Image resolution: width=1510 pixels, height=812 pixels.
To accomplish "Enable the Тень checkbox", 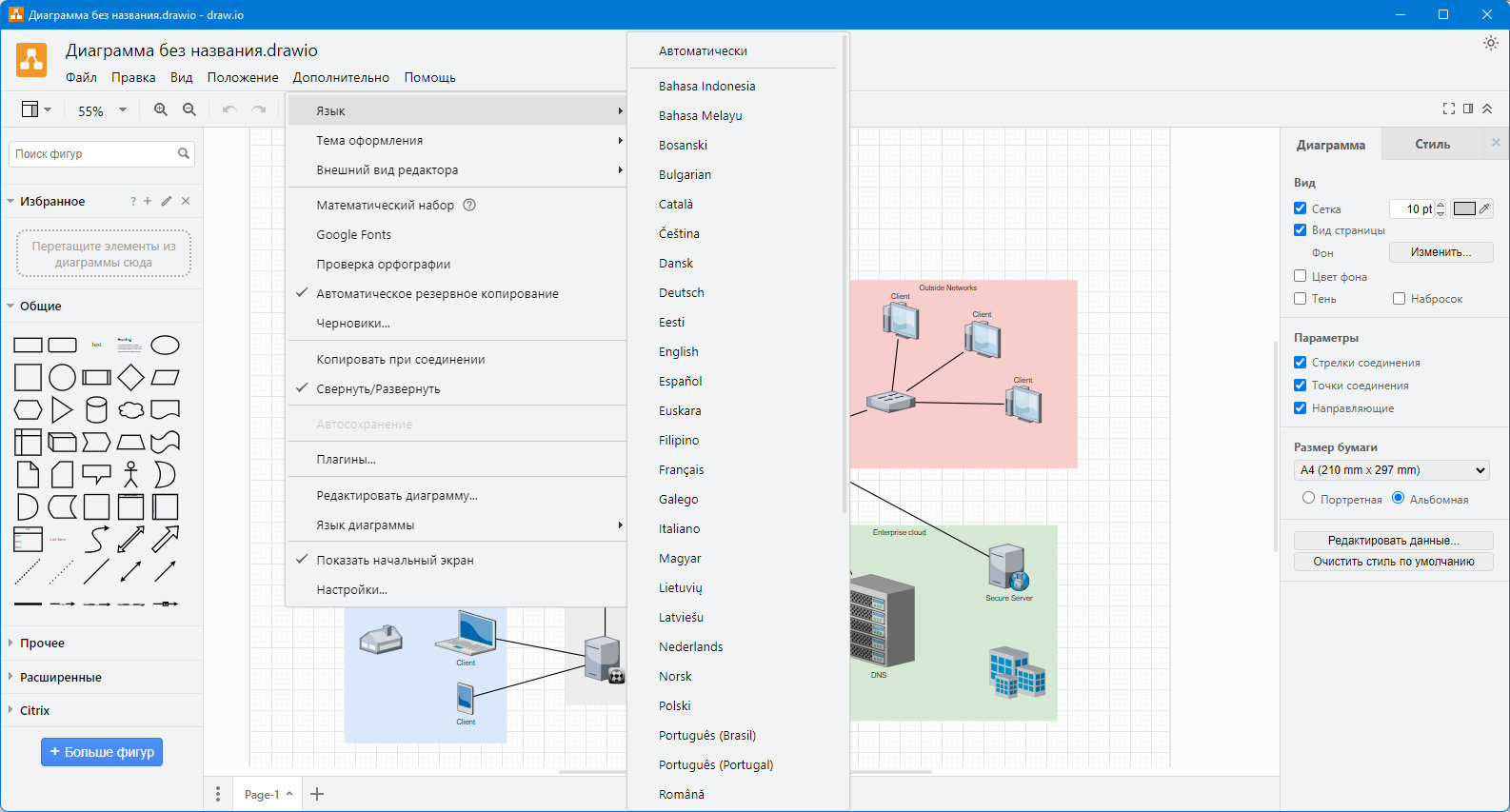I will pos(1300,298).
